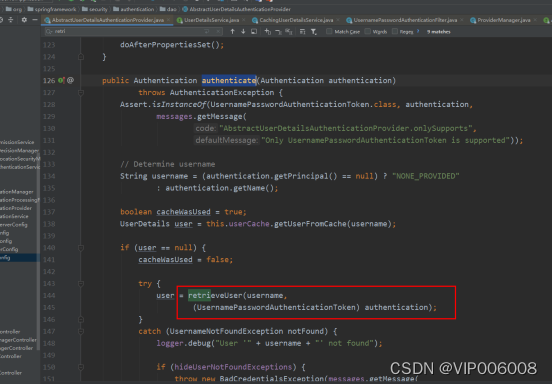The height and width of the screenshot is (385, 553).
Task: Click "NONE_PROVIDED" string on line 134
Action: [x=426, y=176]
